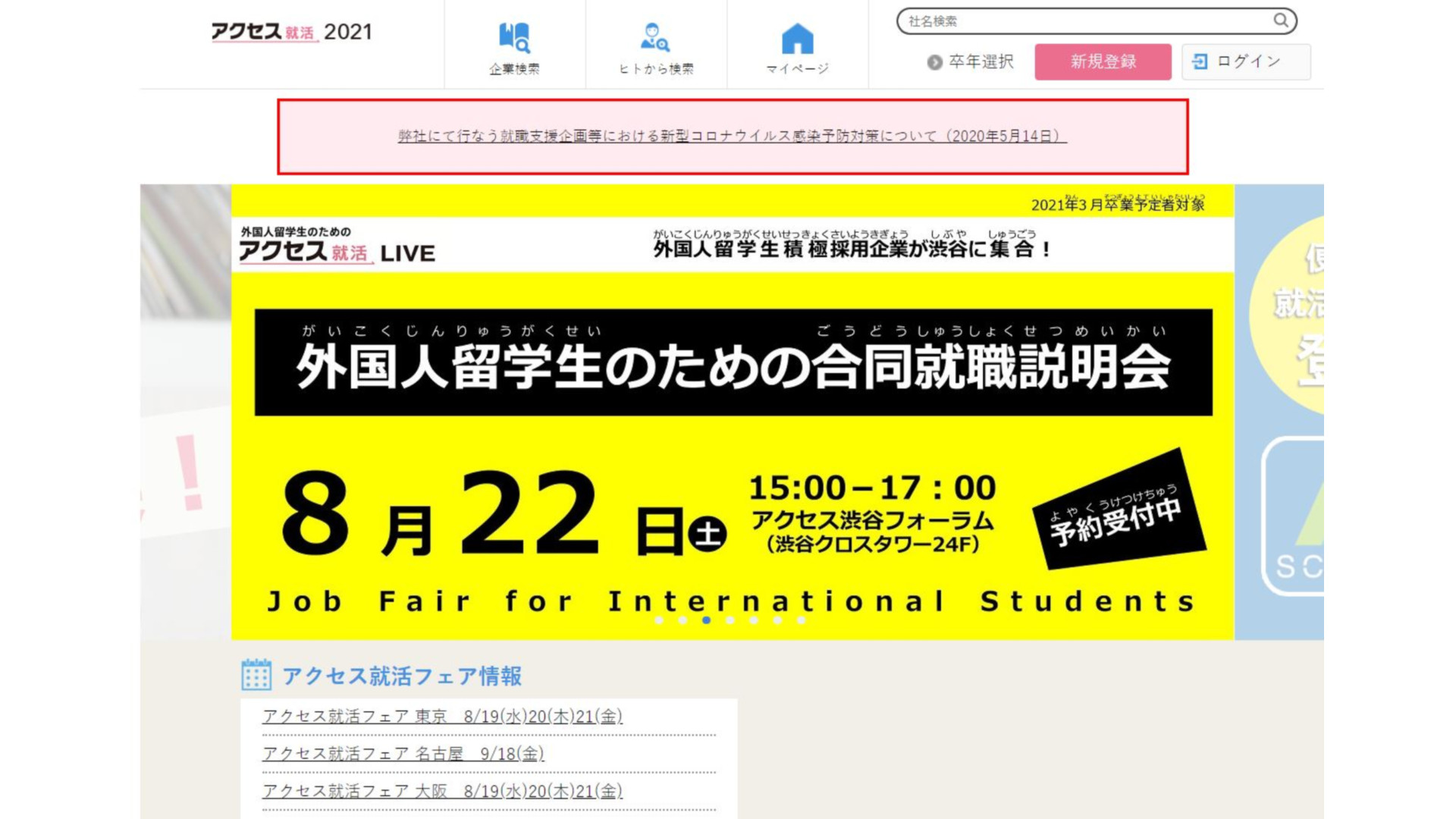This screenshot has width=1456, height=819.
Task: Click the calendar icon beside アクセス就活フェア情報
Action: coord(256,675)
